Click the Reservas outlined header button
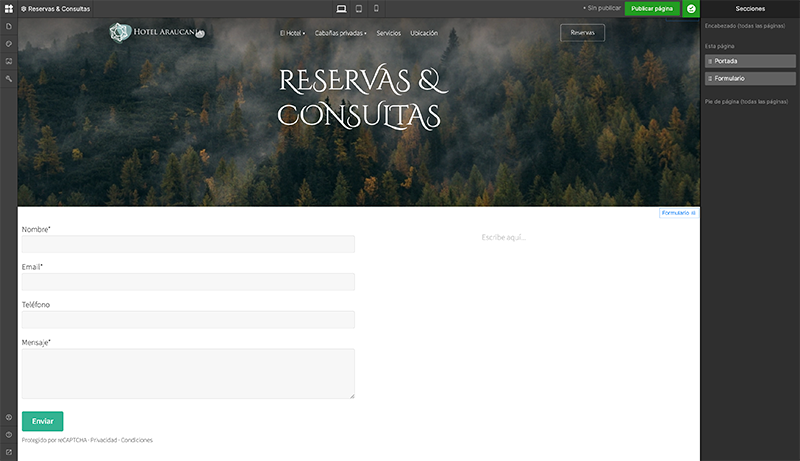This screenshot has width=800, height=461. click(582, 33)
